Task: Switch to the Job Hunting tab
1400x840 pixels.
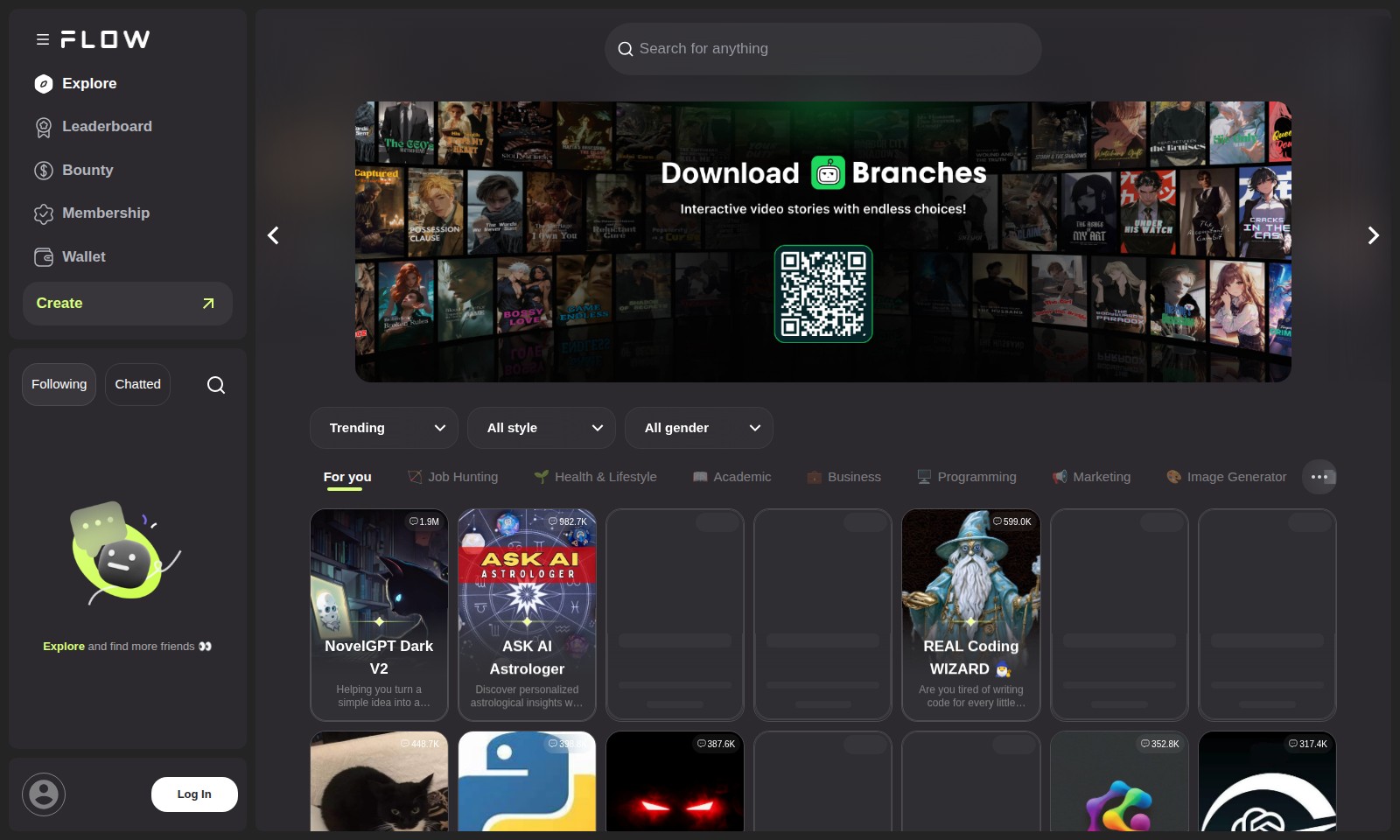Action: (x=453, y=477)
